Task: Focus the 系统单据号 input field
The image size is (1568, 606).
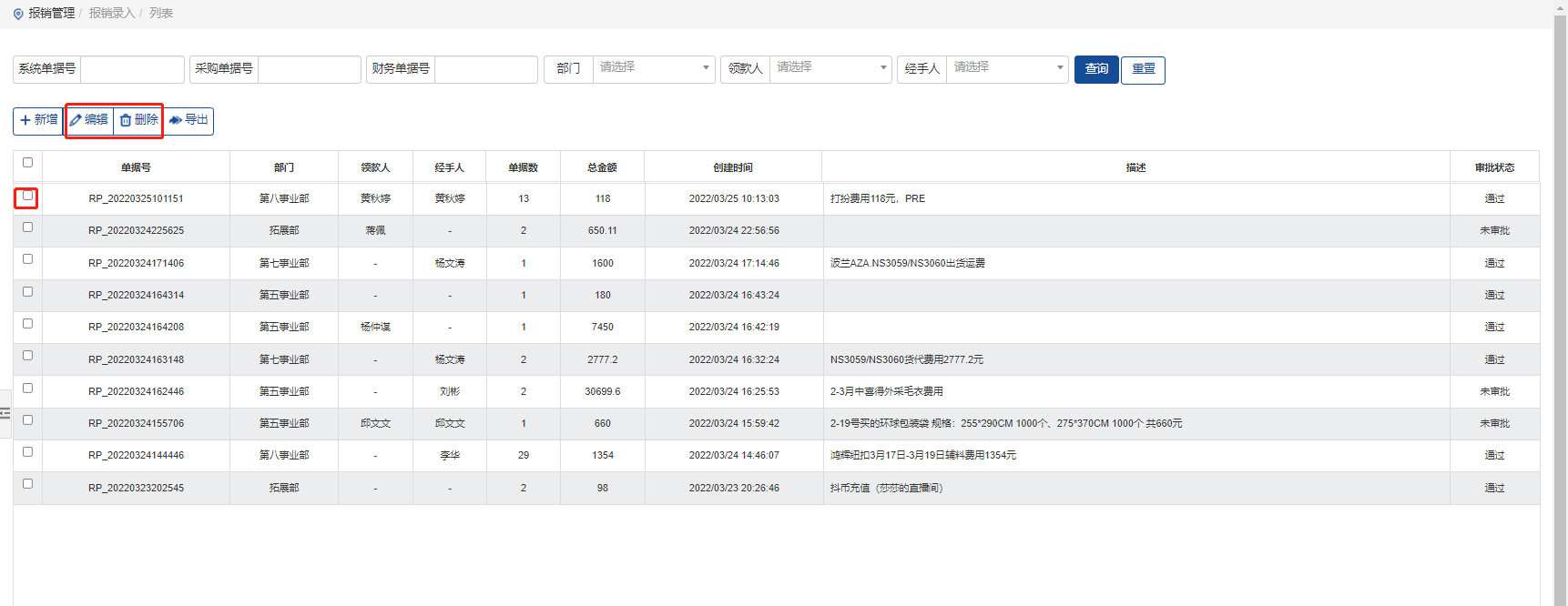Action: (132, 69)
